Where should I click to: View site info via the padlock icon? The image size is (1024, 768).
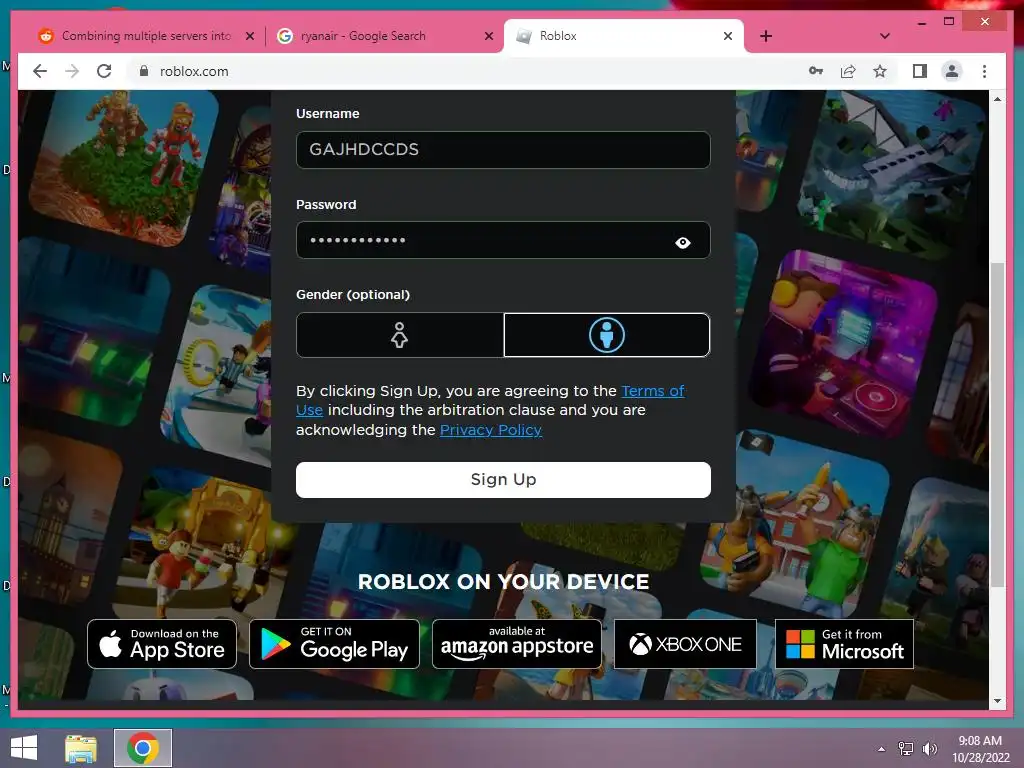(x=144, y=71)
